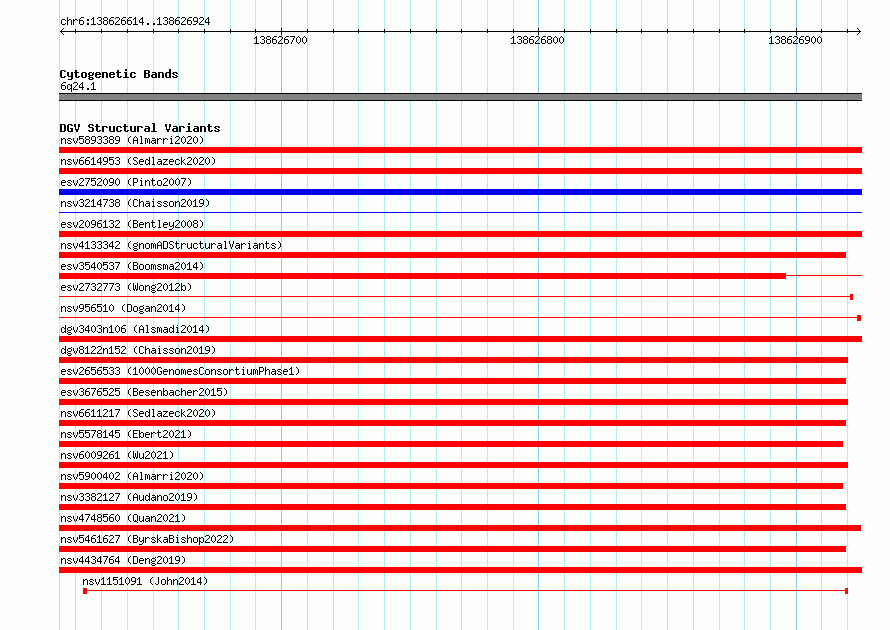Open the nsv5900402 (Almarri2020) label
This screenshot has width=890, height=630.
tap(132, 476)
